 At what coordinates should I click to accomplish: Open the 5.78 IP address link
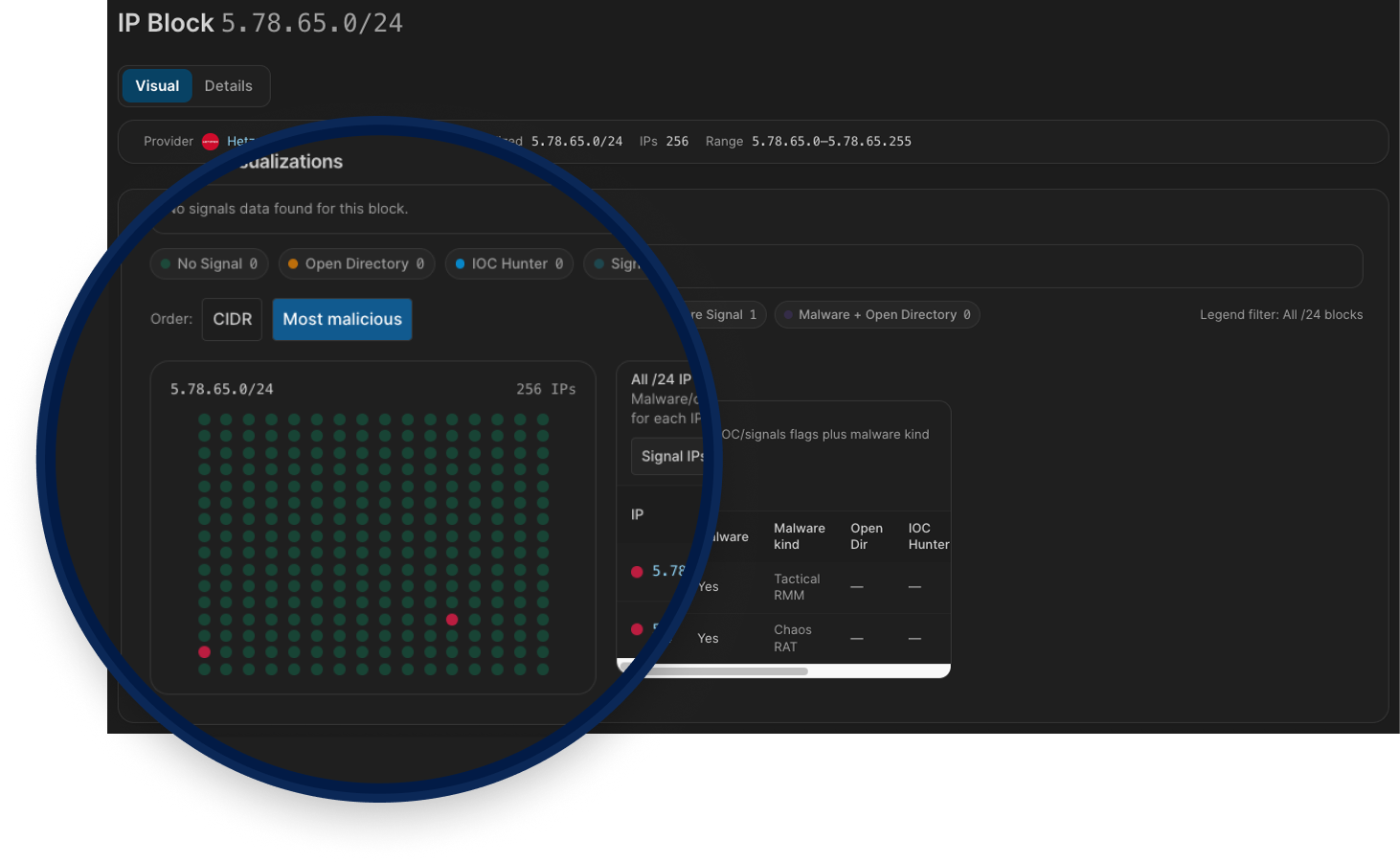click(668, 571)
